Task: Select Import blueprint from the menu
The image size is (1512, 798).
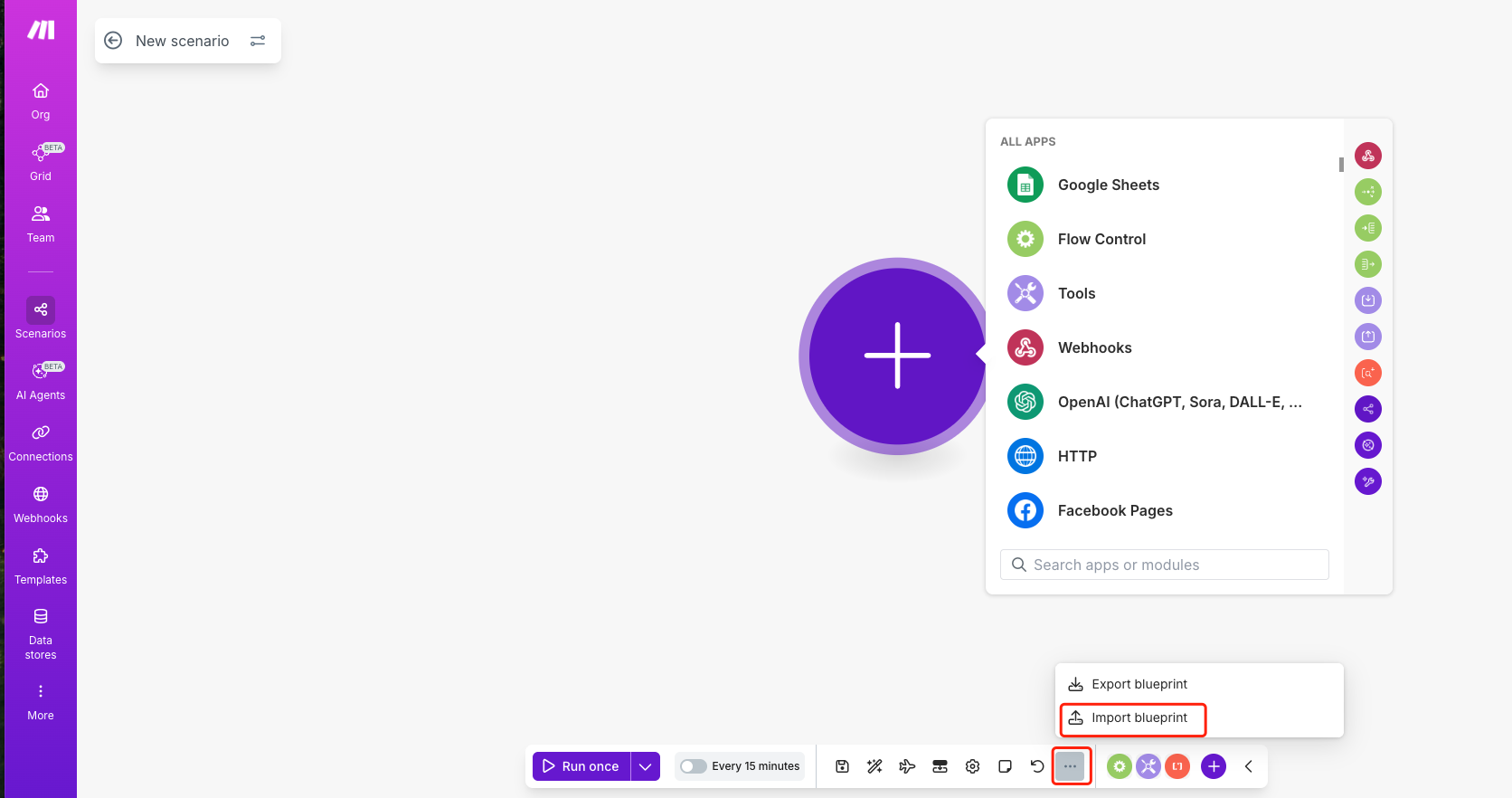Action: (1139, 718)
